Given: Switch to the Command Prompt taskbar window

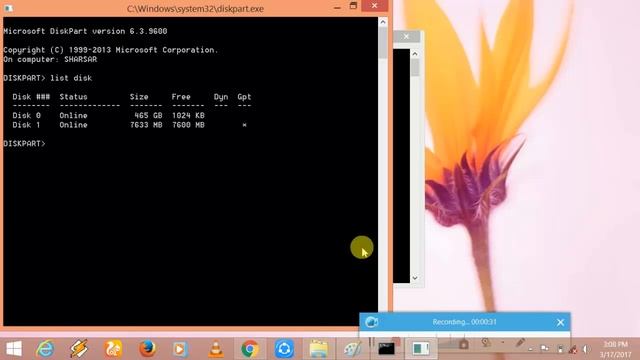Looking at the screenshot, I should coord(386,349).
